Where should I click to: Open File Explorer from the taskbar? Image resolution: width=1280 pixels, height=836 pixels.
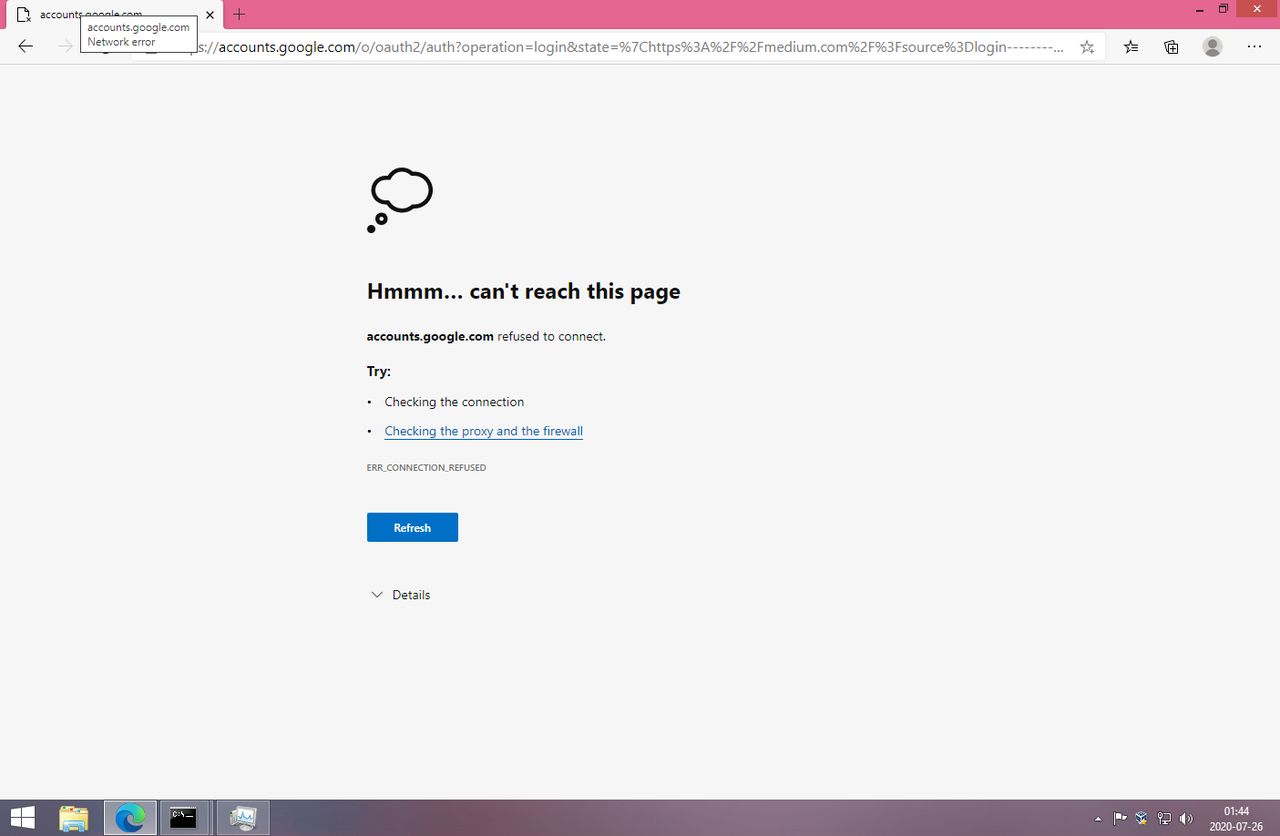coord(74,817)
